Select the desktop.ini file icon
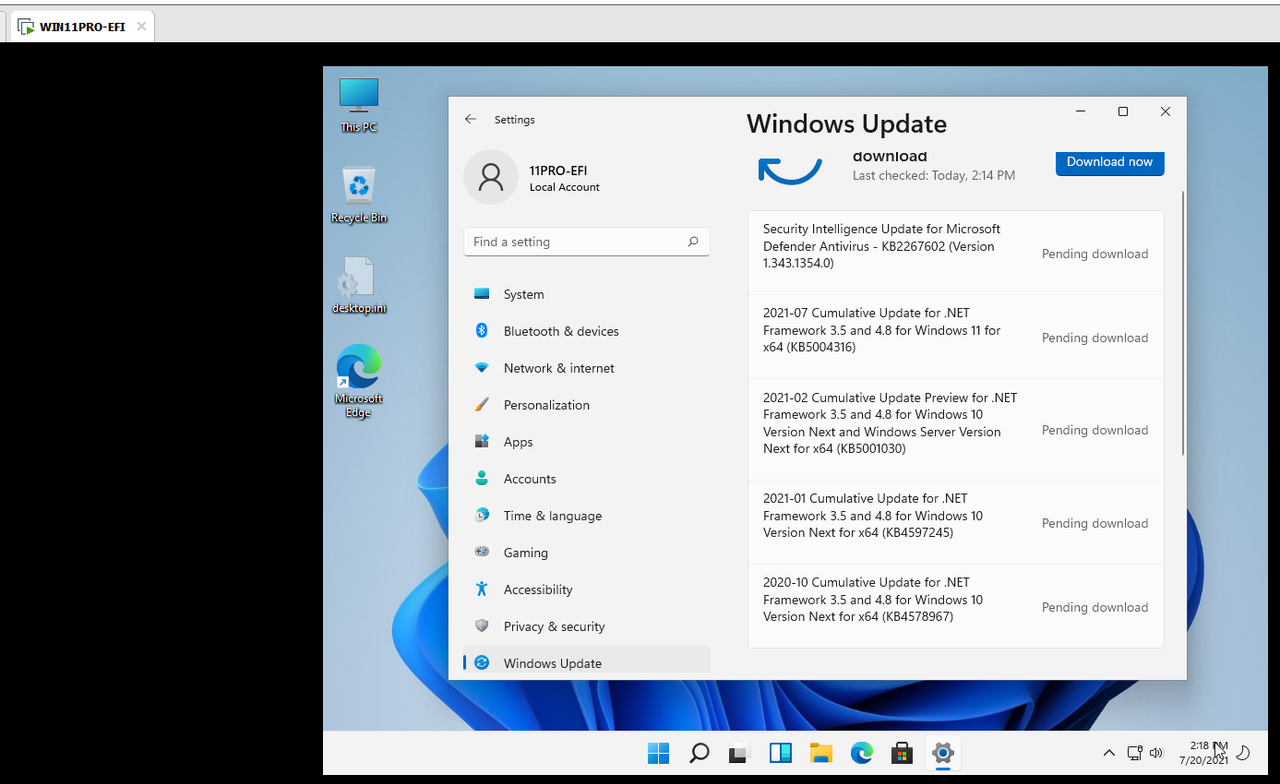This screenshot has width=1280, height=784. click(359, 286)
